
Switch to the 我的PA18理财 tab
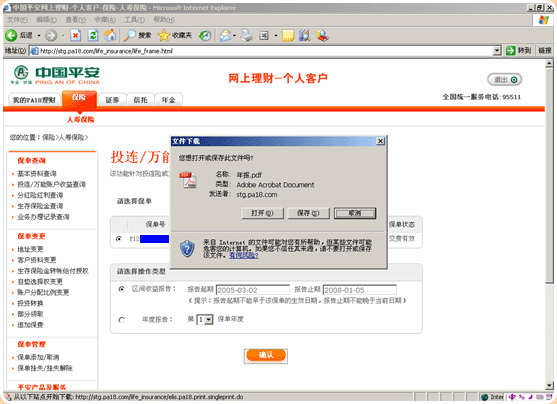(34, 100)
